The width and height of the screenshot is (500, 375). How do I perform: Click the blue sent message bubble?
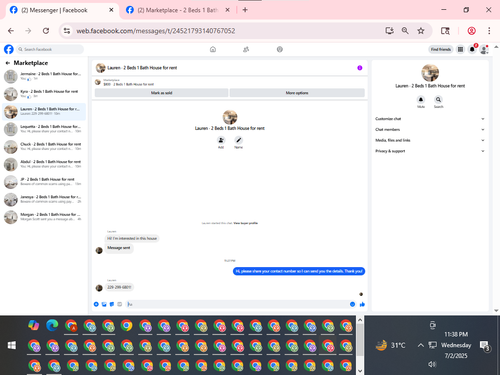tap(299, 271)
